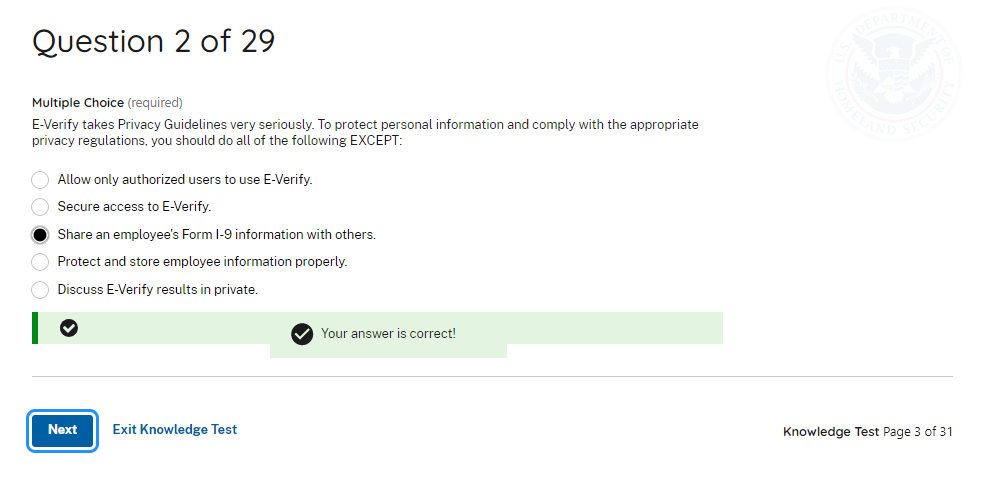Click the "Protect and store employee information properly." label text
Viewport: 983px width, 479px height.
(202, 262)
